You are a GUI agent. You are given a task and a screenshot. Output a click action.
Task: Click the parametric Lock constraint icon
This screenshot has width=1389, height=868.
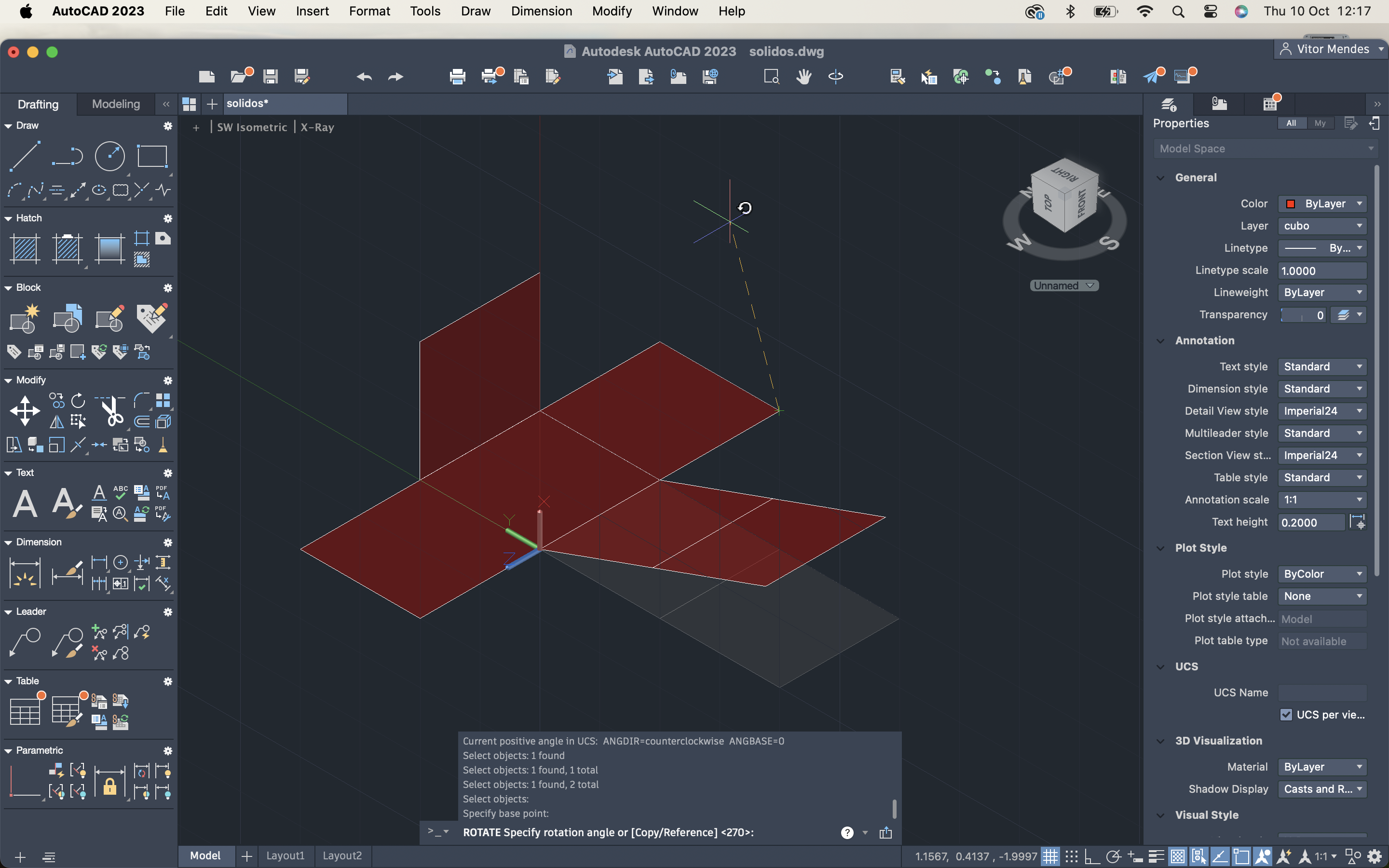click(109, 782)
